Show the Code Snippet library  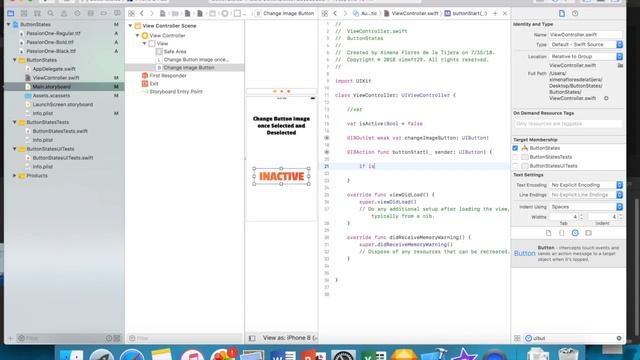point(562,233)
